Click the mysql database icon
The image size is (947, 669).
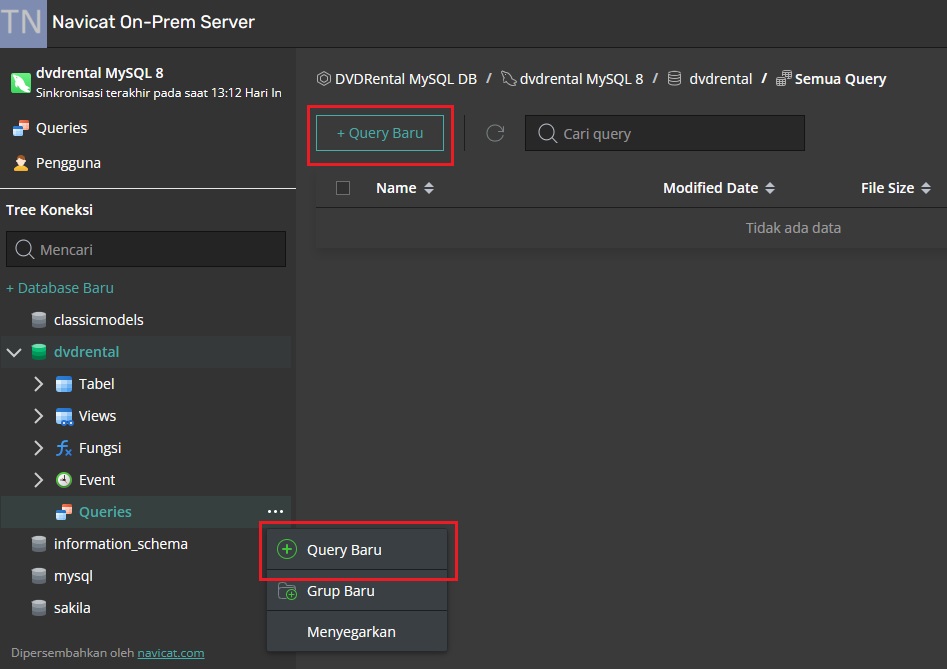tap(39, 576)
